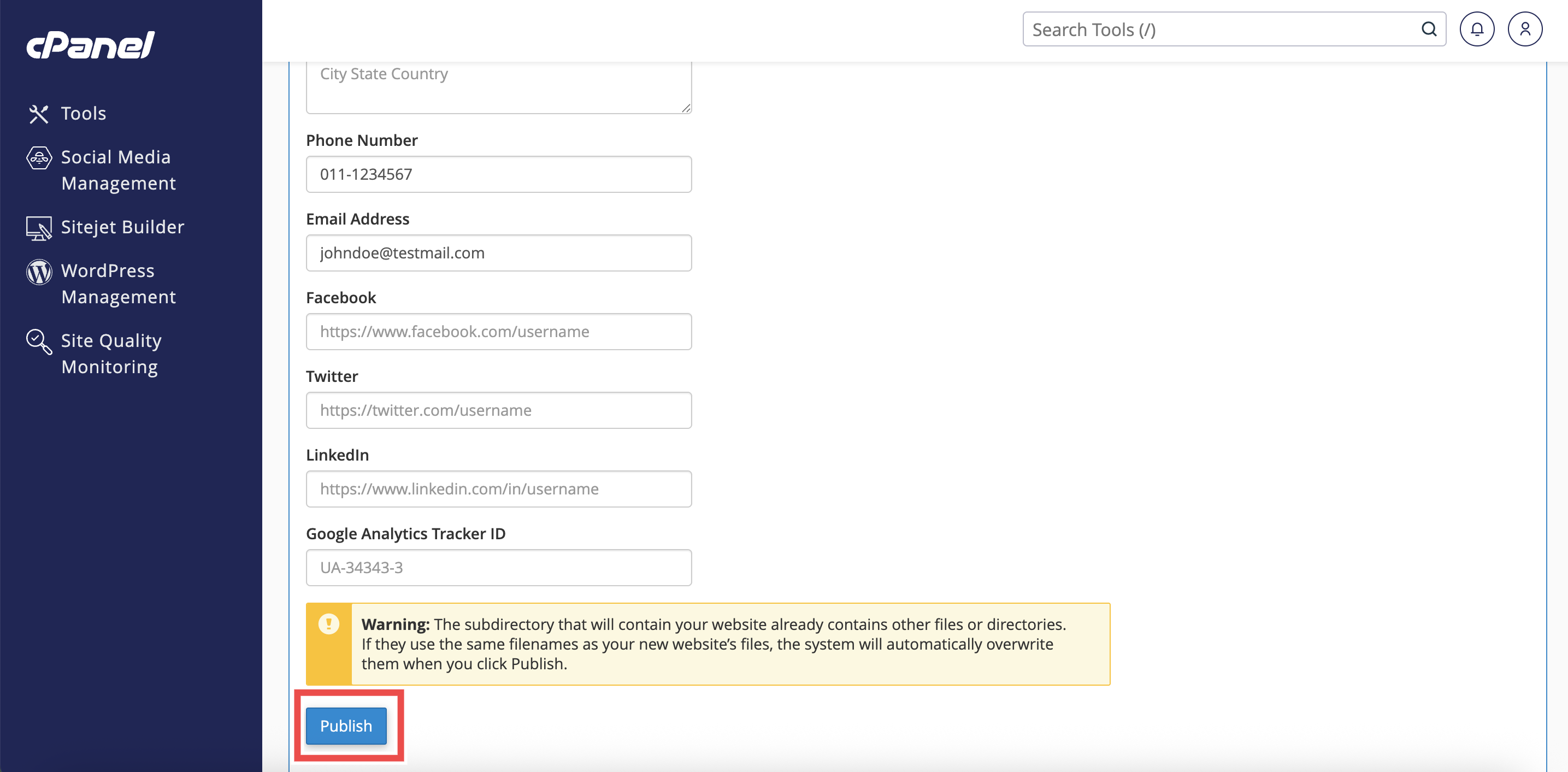Select the Email Address input field

498,252
